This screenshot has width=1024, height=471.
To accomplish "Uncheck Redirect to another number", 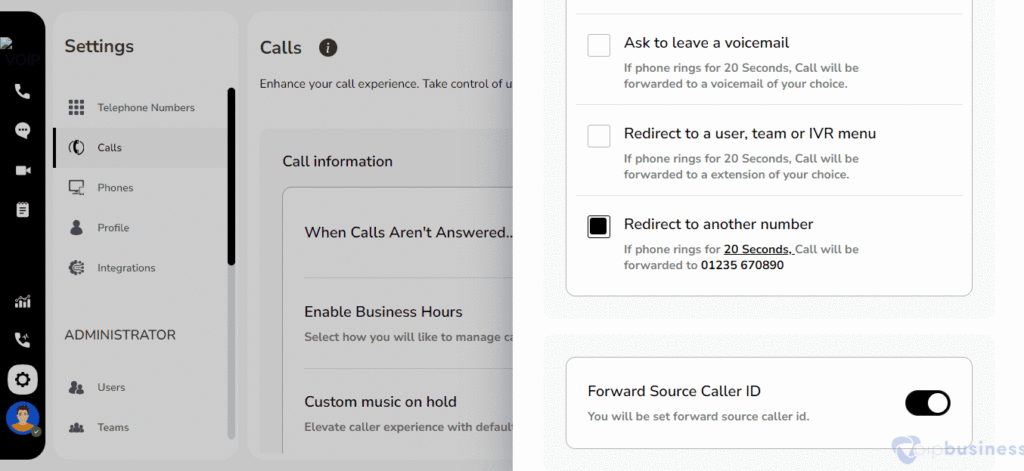I will pyautogui.click(x=599, y=227).
